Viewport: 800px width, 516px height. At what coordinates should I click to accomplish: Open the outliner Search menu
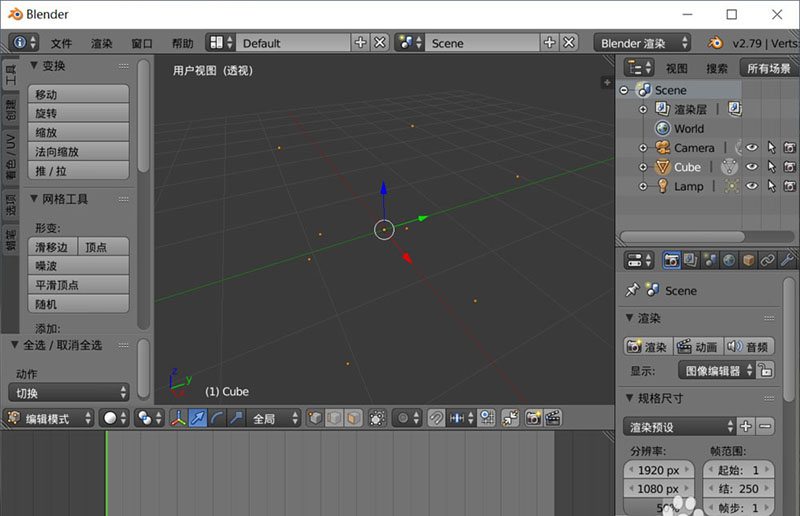[717, 68]
